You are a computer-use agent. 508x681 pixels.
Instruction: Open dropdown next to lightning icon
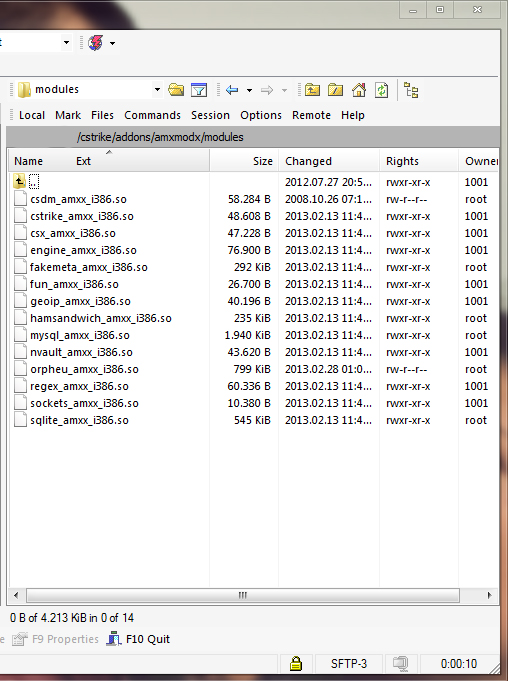coord(112,43)
